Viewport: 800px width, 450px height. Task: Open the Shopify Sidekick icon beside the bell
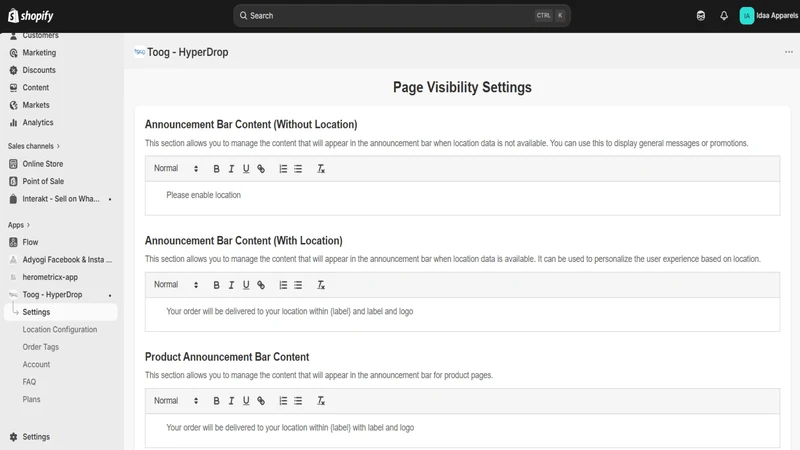(x=701, y=16)
